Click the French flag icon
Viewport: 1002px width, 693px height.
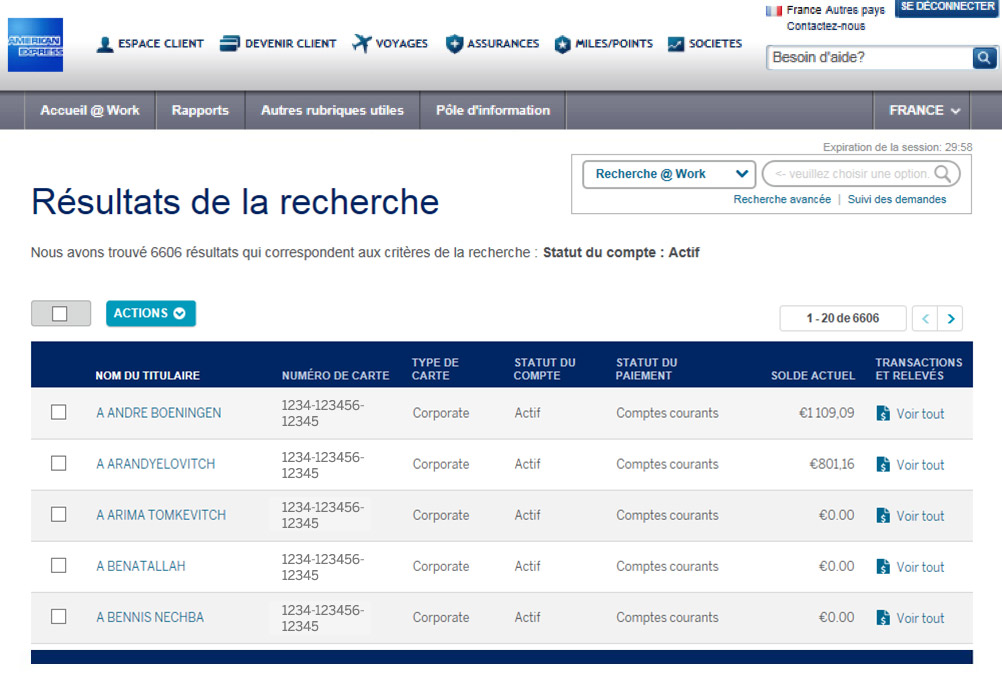(x=774, y=11)
